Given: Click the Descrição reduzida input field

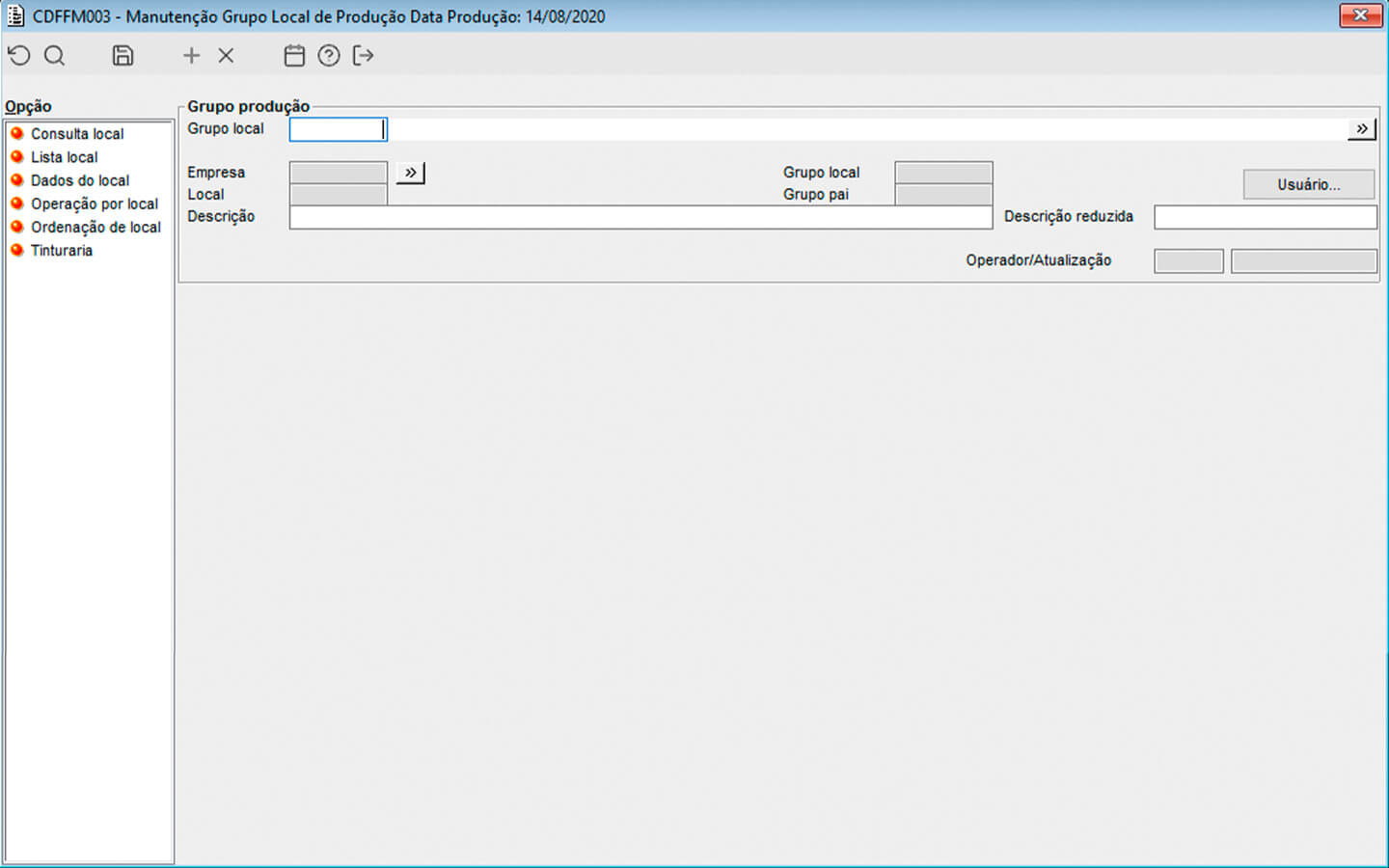Looking at the screenshot, I should tap(1265, 217).
